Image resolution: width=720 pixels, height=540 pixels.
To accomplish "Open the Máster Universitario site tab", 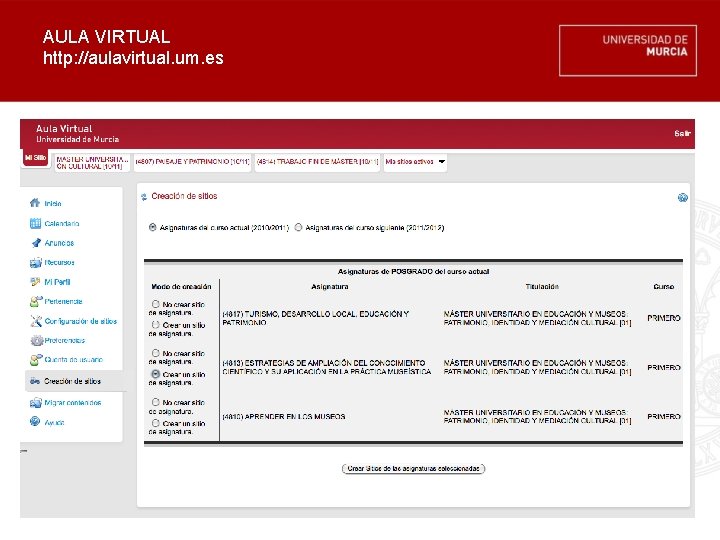I will pyautogui.click(x=92, y=163).
